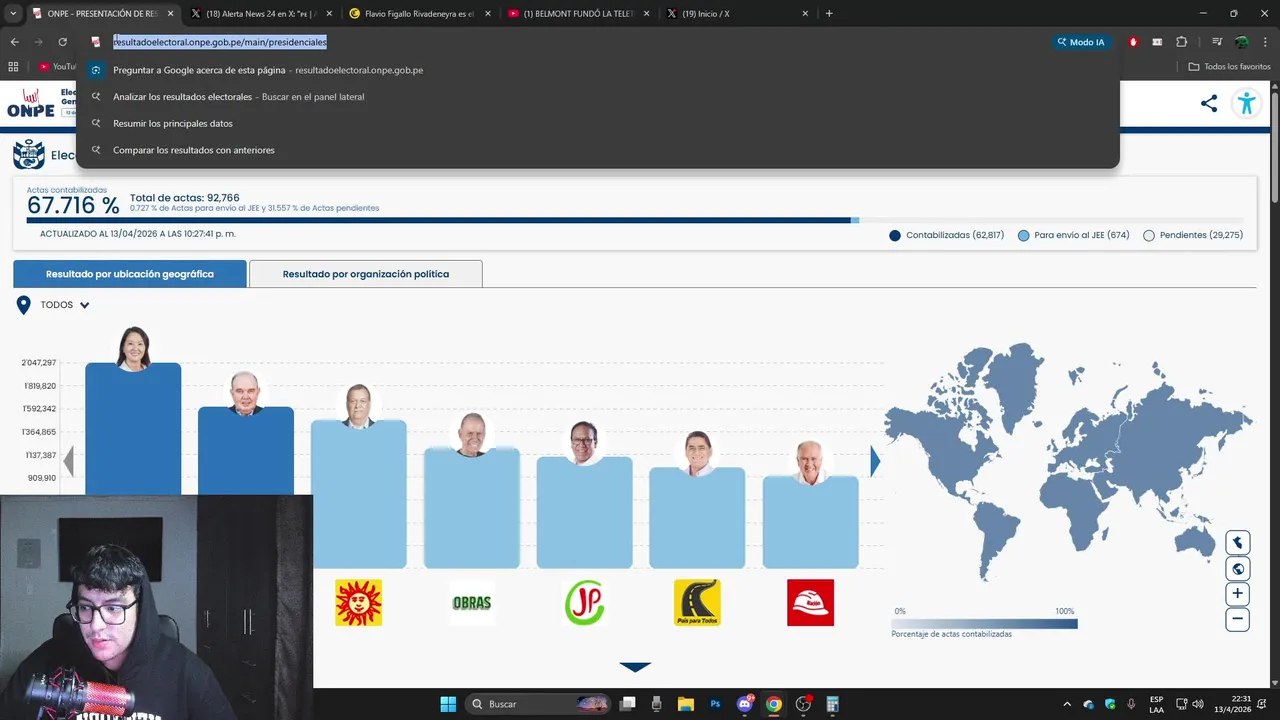Image resolution: width=1280 pixels, height=720 pixels.
Task: Click the ESP LAA language indicator
Action: [1156, 704]
